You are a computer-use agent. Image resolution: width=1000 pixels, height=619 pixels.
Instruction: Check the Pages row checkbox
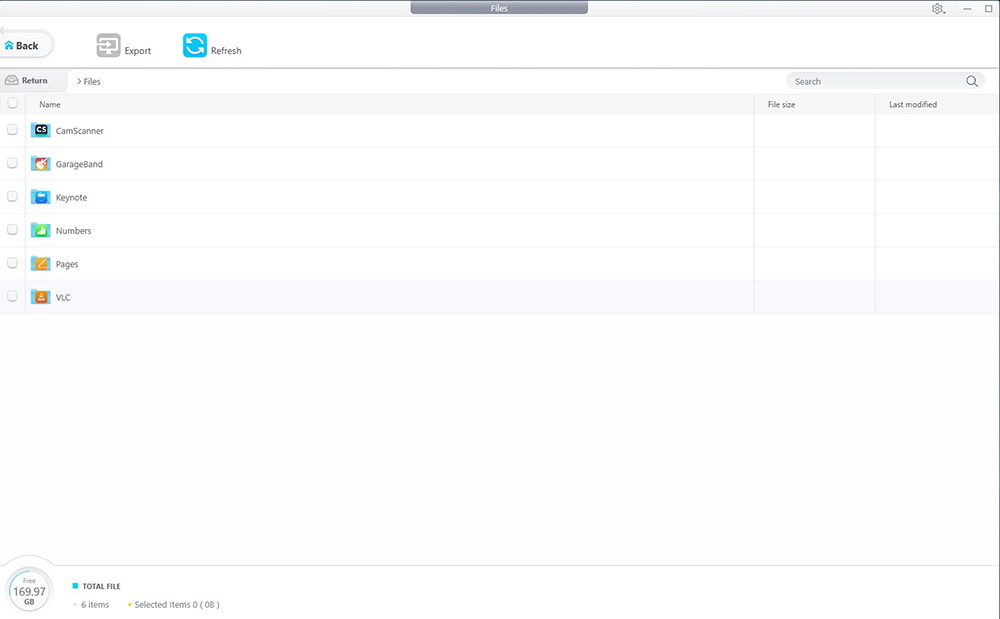12,263
